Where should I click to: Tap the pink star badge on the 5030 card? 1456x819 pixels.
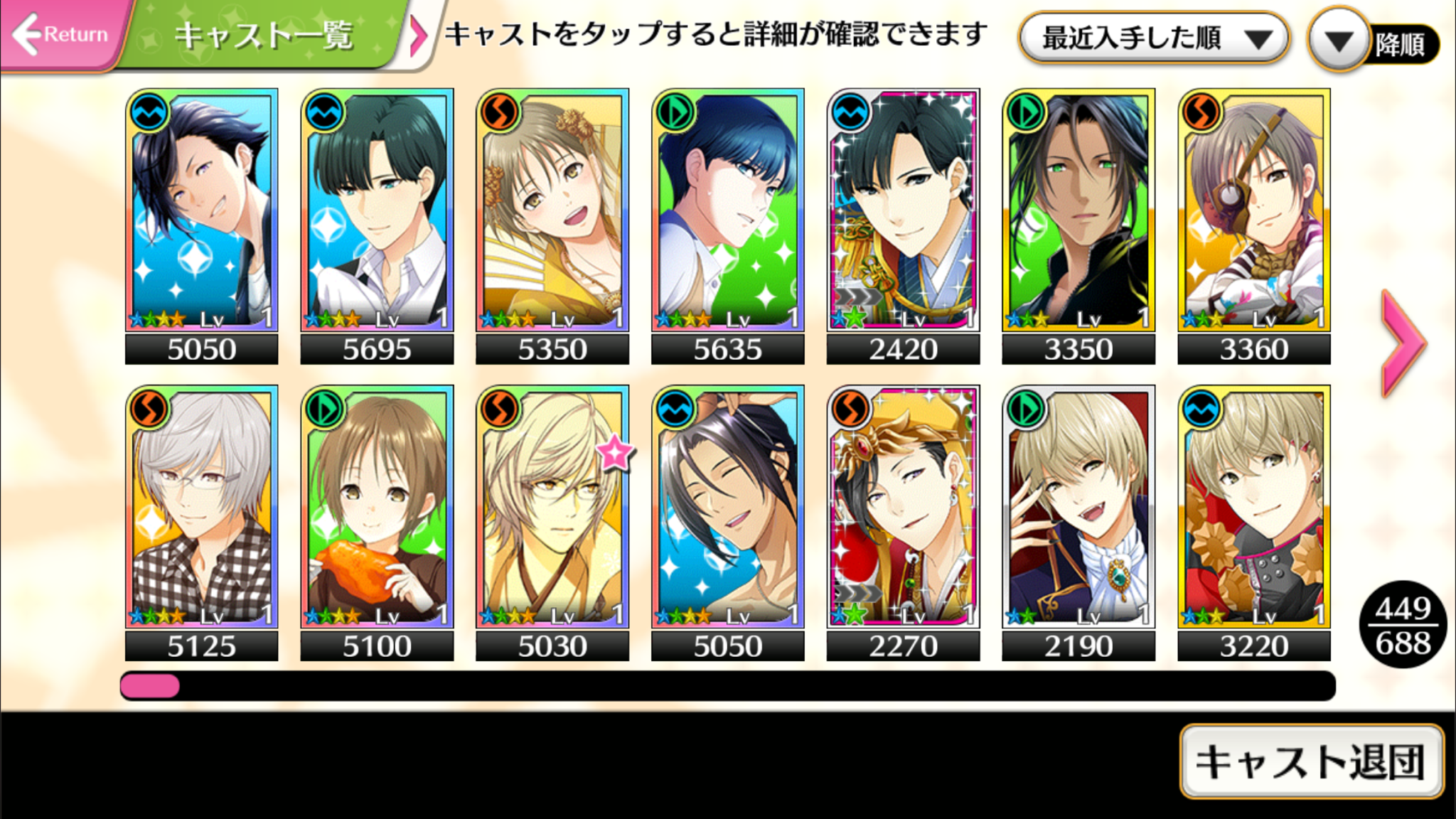[614, 453]
